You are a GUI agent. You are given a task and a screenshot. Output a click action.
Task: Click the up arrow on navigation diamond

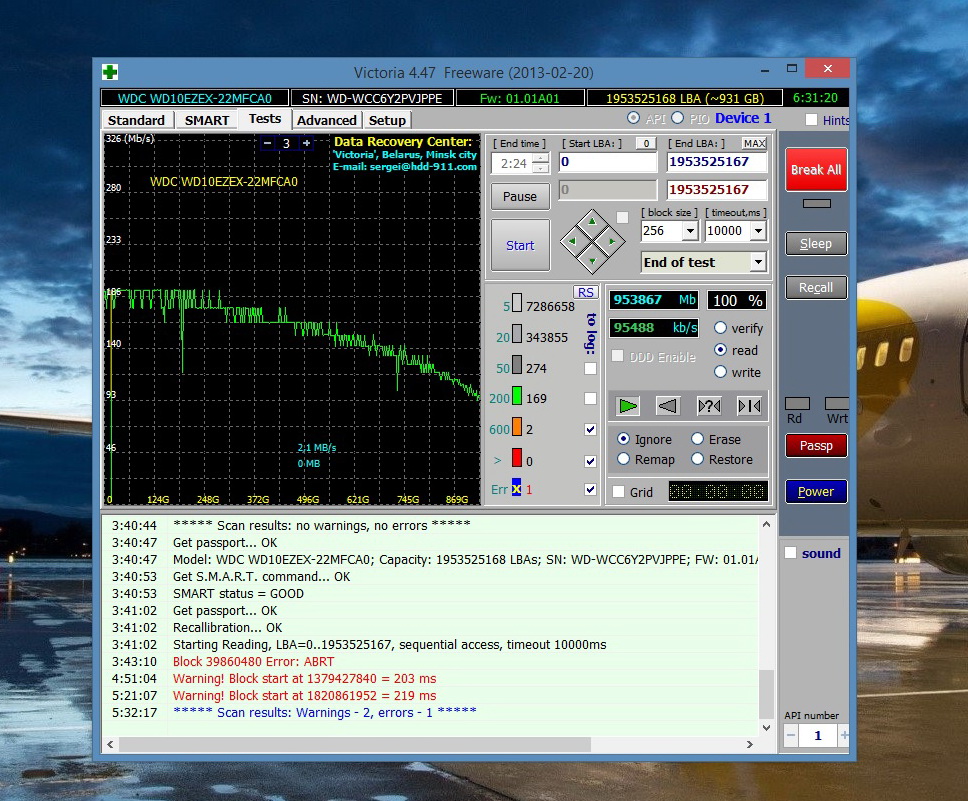click(592, 220)
